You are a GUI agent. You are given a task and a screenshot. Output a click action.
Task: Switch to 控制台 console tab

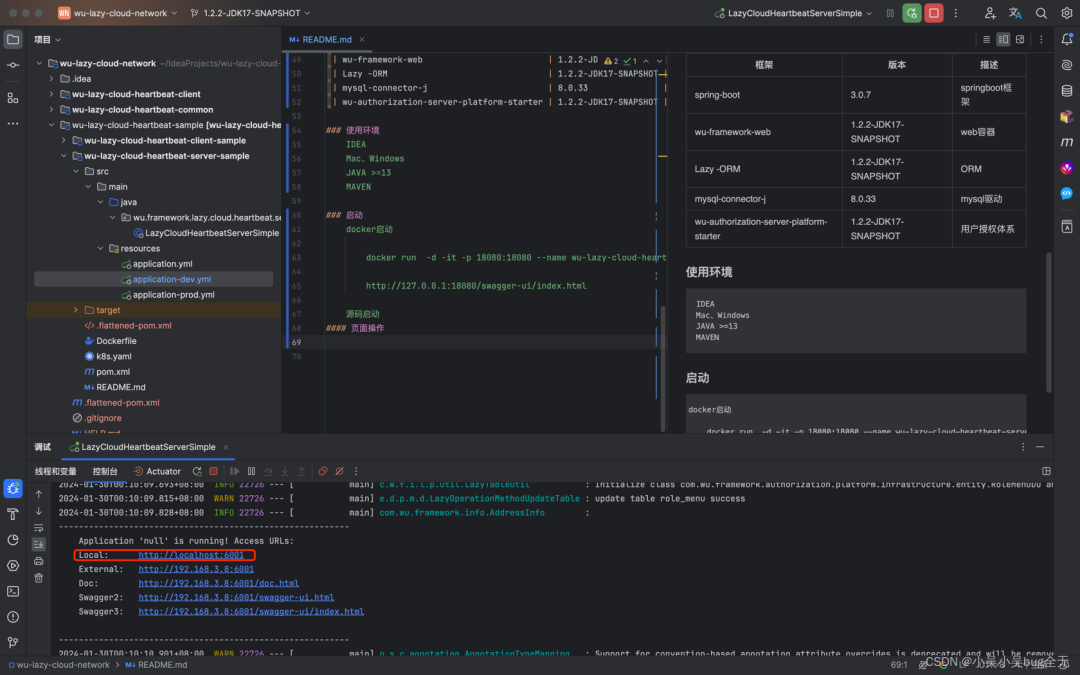[x=105, y=471]
